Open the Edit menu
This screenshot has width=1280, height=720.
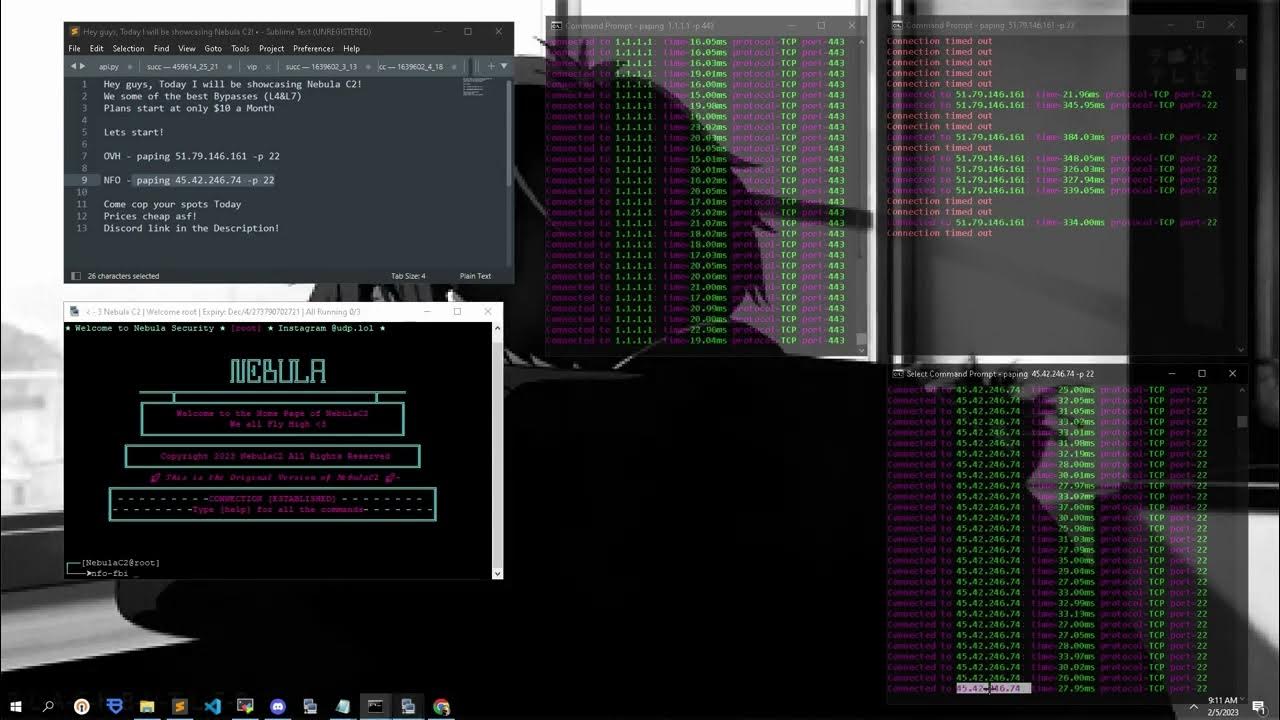pyautogui.click(x=96, y=48)
